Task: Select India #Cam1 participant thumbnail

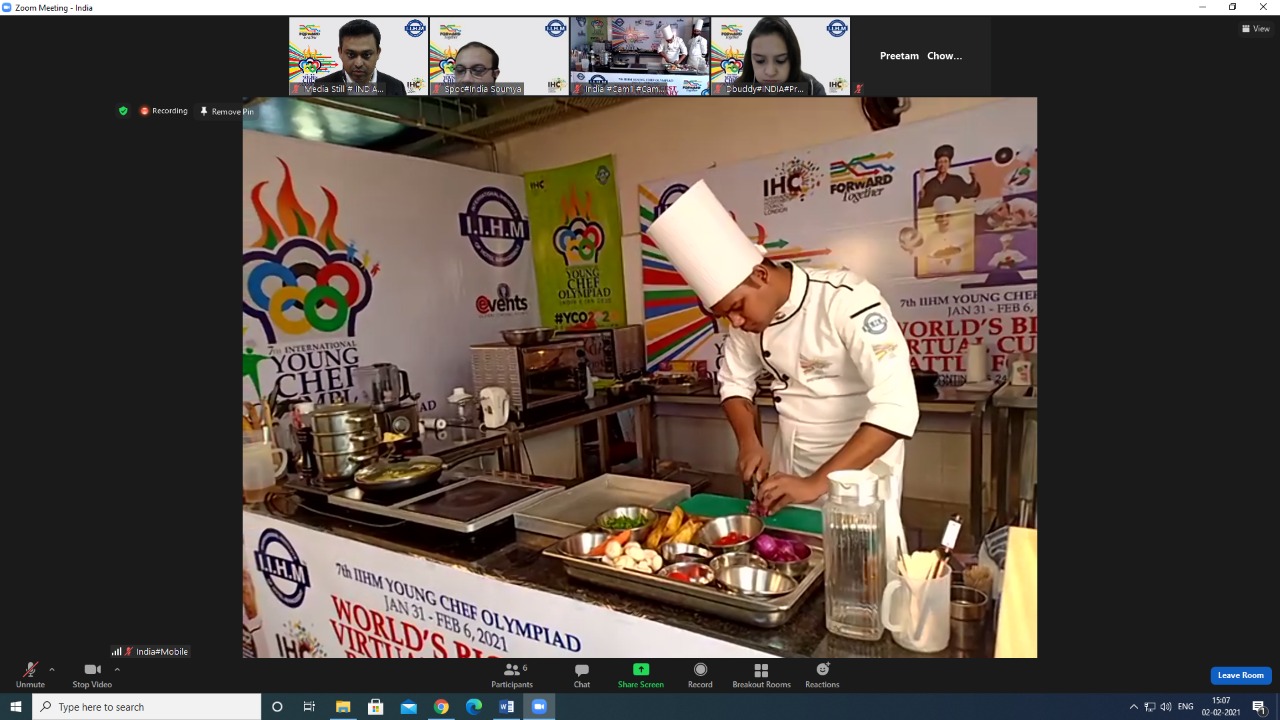Action: point(640,56)
